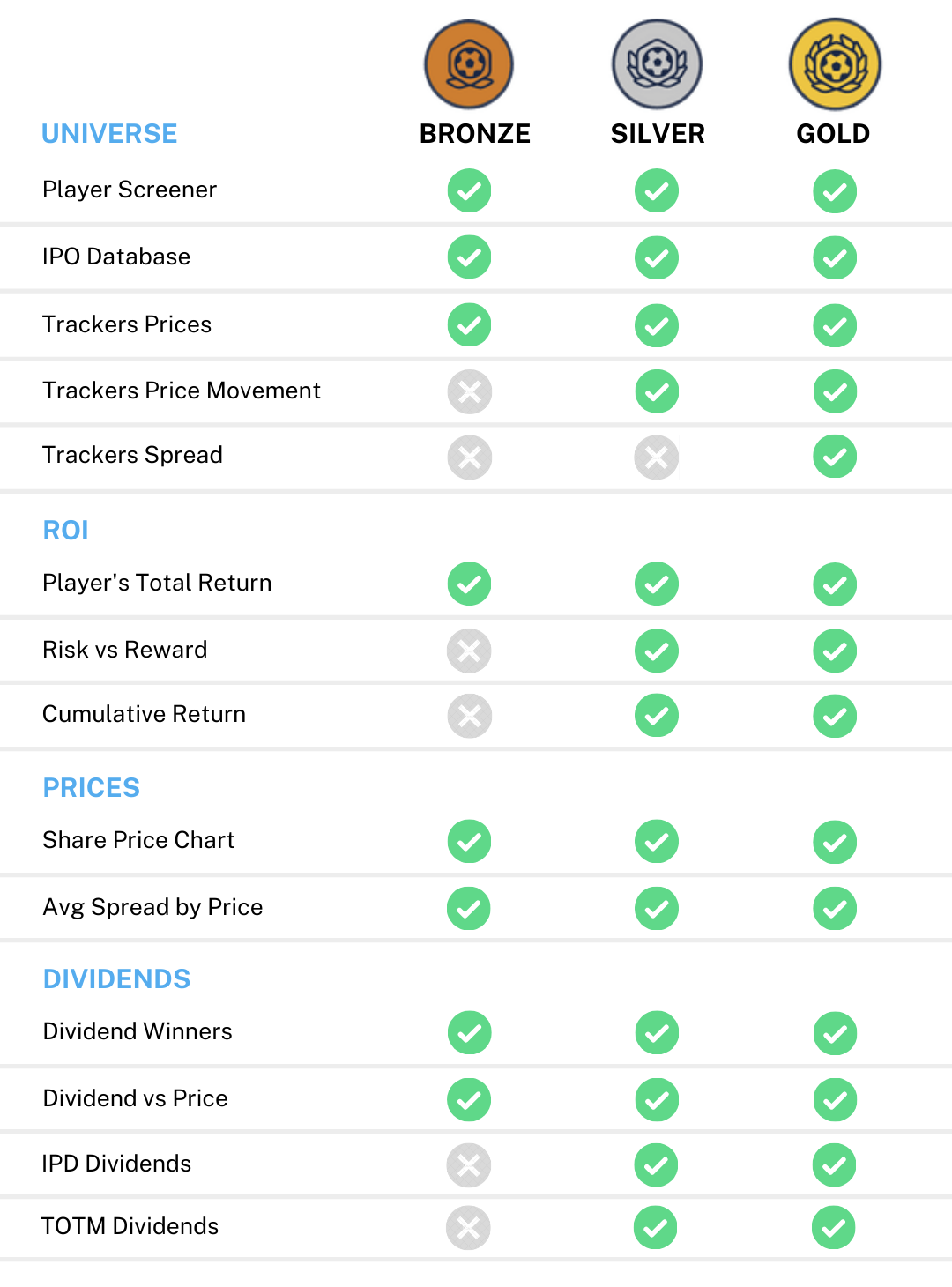Click Silver checkmark for Cumulative Return
Image resolution: width=952 pixels, height=1287 pixels.
point(657,716)
